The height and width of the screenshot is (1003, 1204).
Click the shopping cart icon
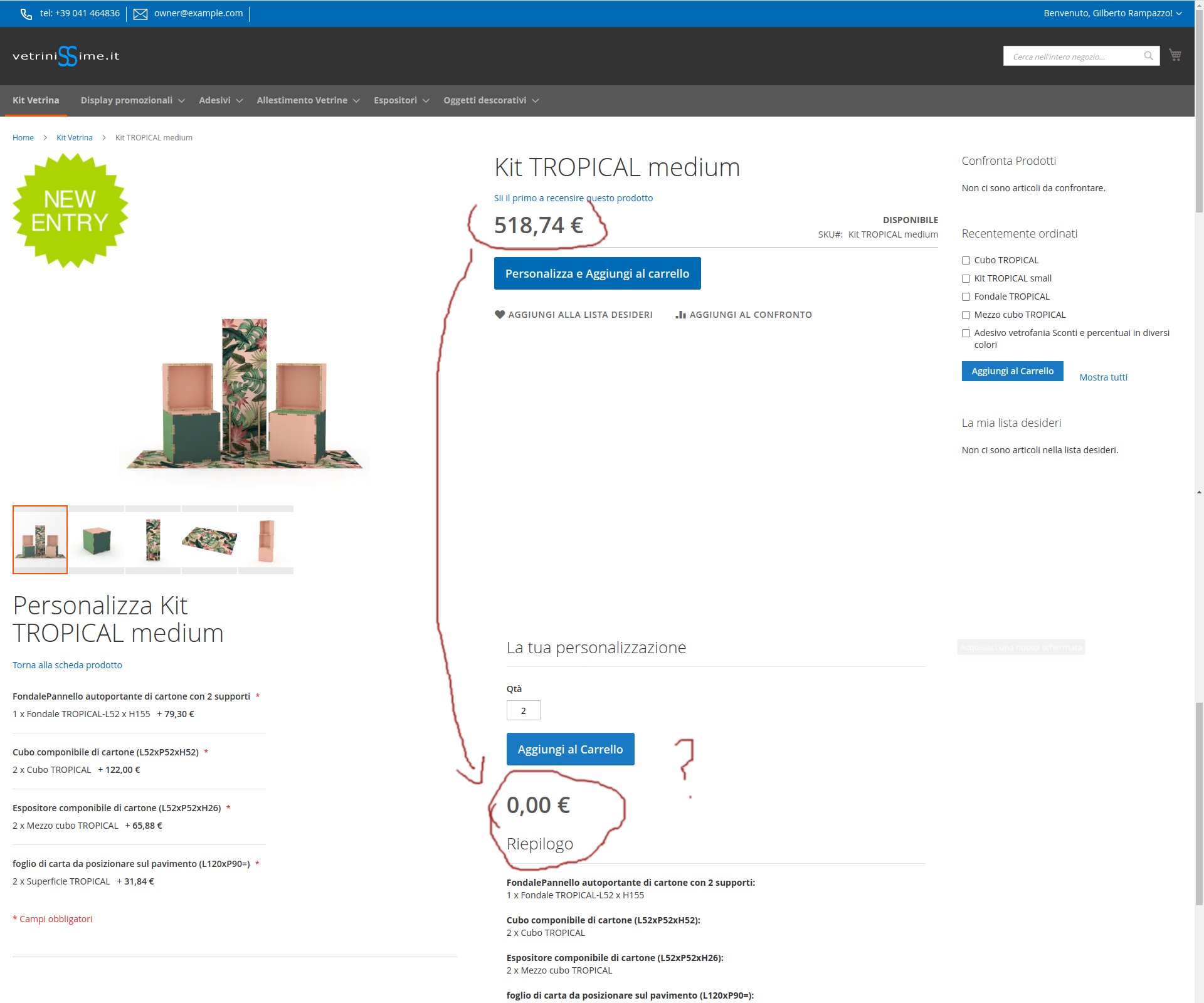(1175, 55)
